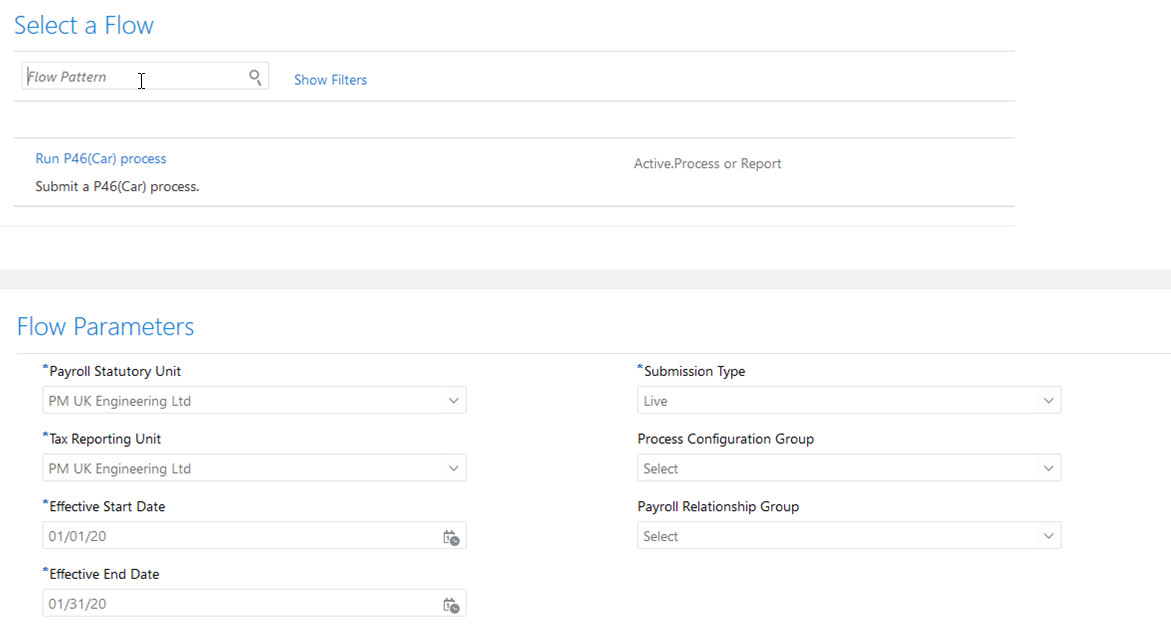Expand the Payroll Relationship Group dropdown
1171x631 pixels.
[1048, 537]
